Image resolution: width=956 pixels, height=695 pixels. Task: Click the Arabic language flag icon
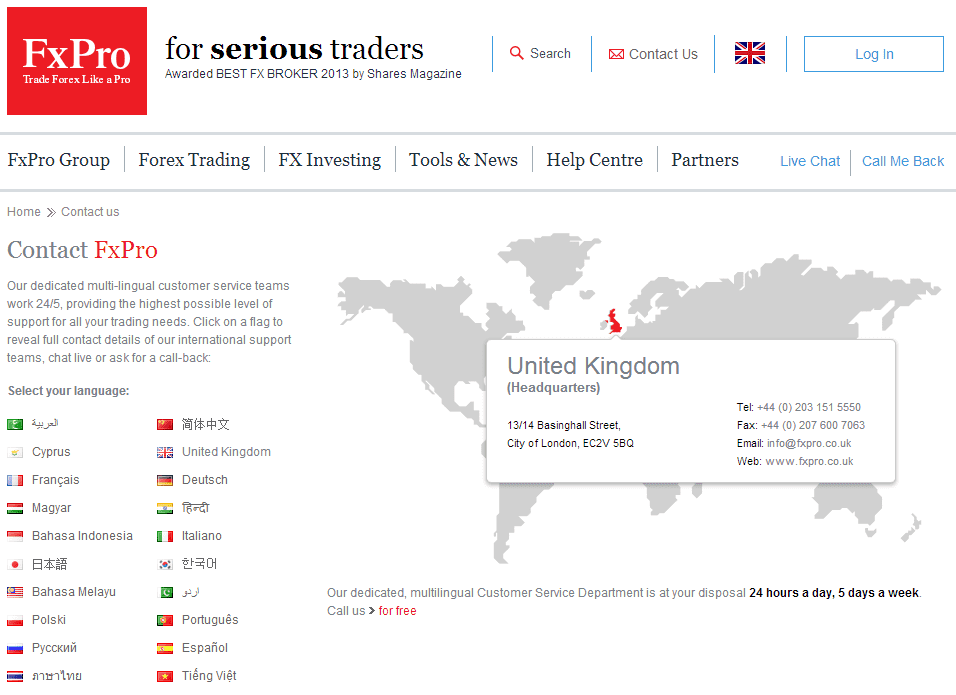pyautogui.click(x=15, y=424)
